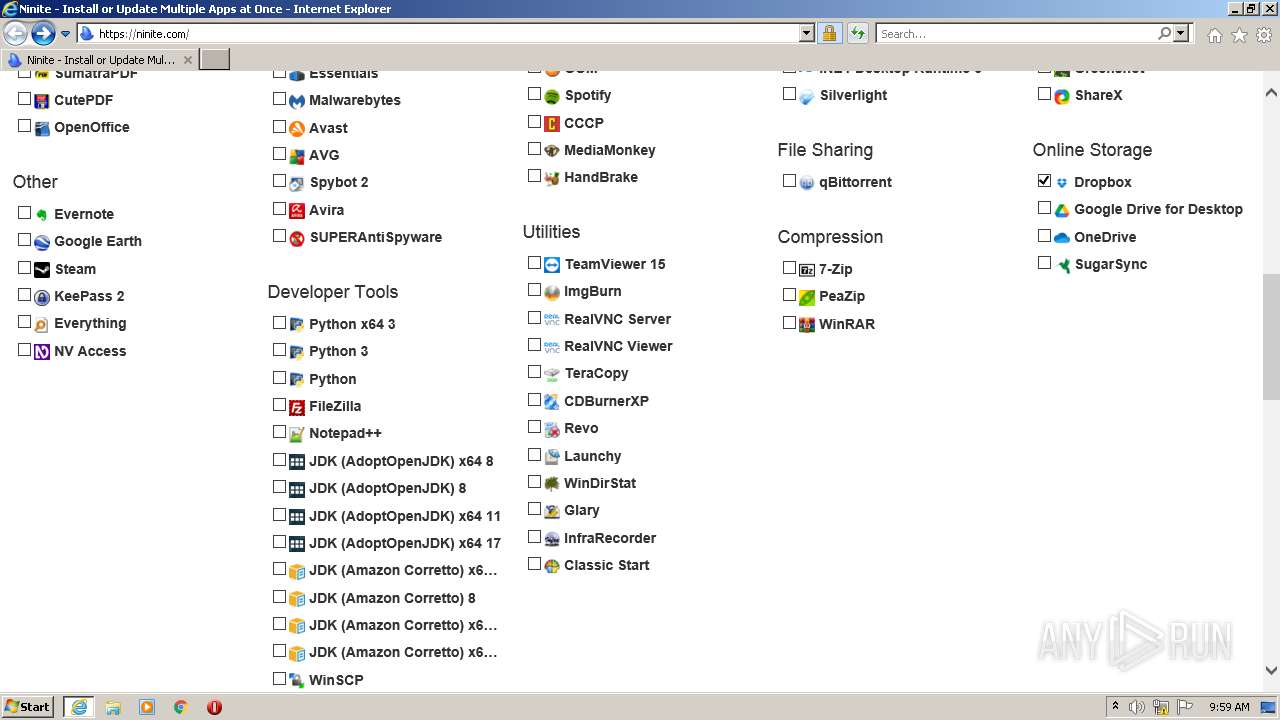Click the Glary label
This screenshot has width=1280, height=720.
pos(581,510)
